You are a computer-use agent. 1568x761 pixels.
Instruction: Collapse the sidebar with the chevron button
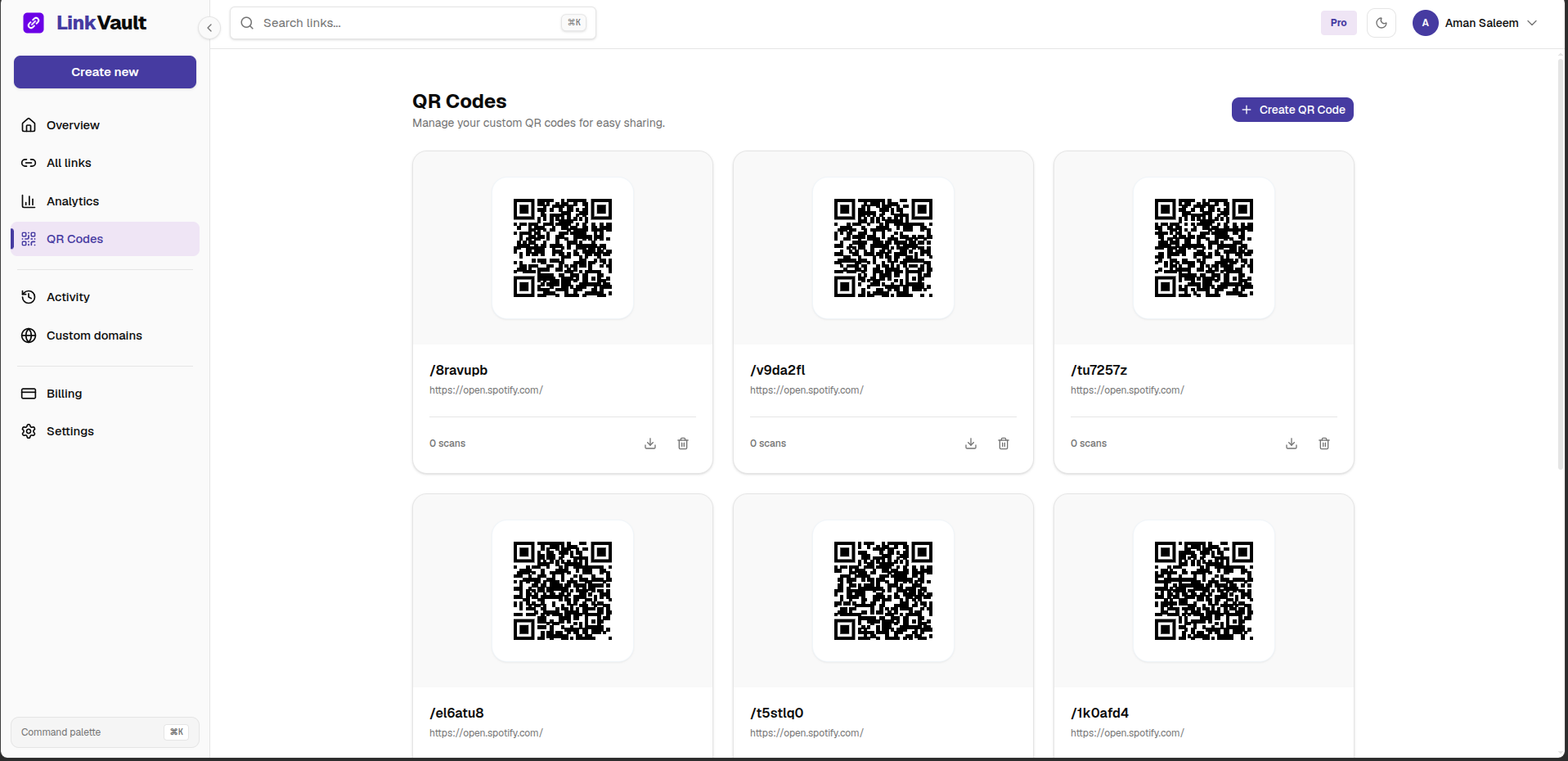[209, 28]
